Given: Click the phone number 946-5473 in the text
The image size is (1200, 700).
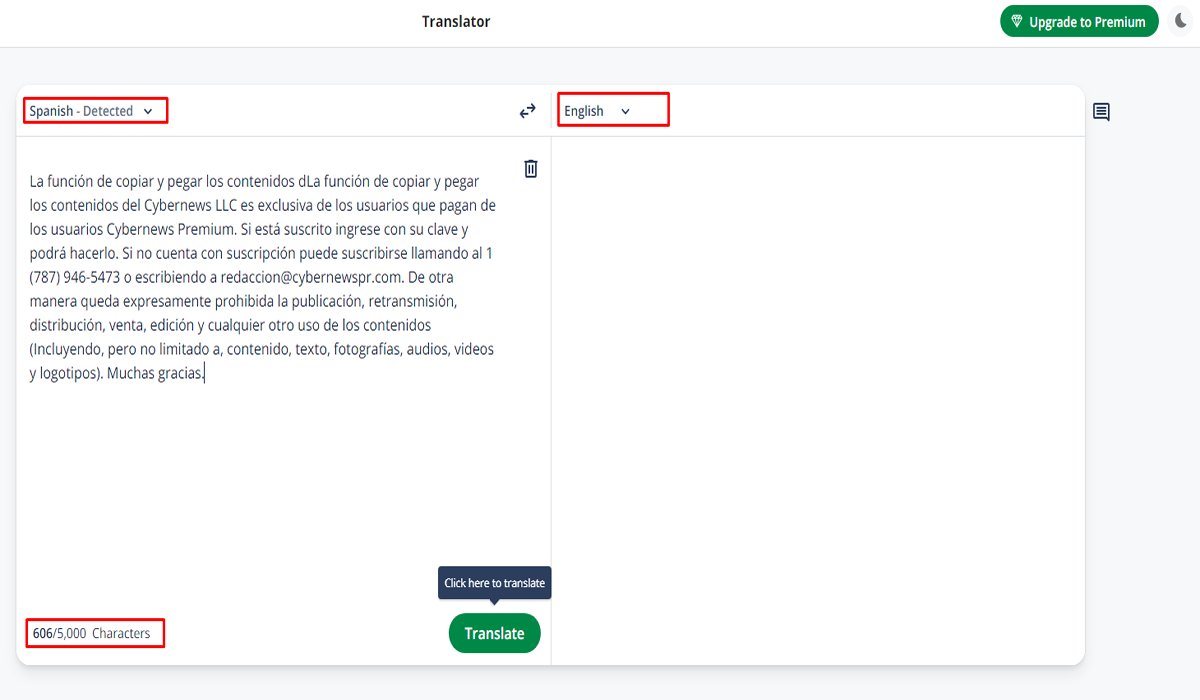Looking at the screenshot, I should [91, 277].
